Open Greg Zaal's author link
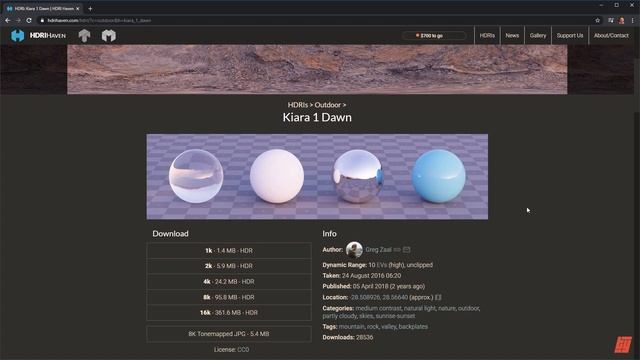Screen dimensions: 640x360 click(x=378, y=250)
